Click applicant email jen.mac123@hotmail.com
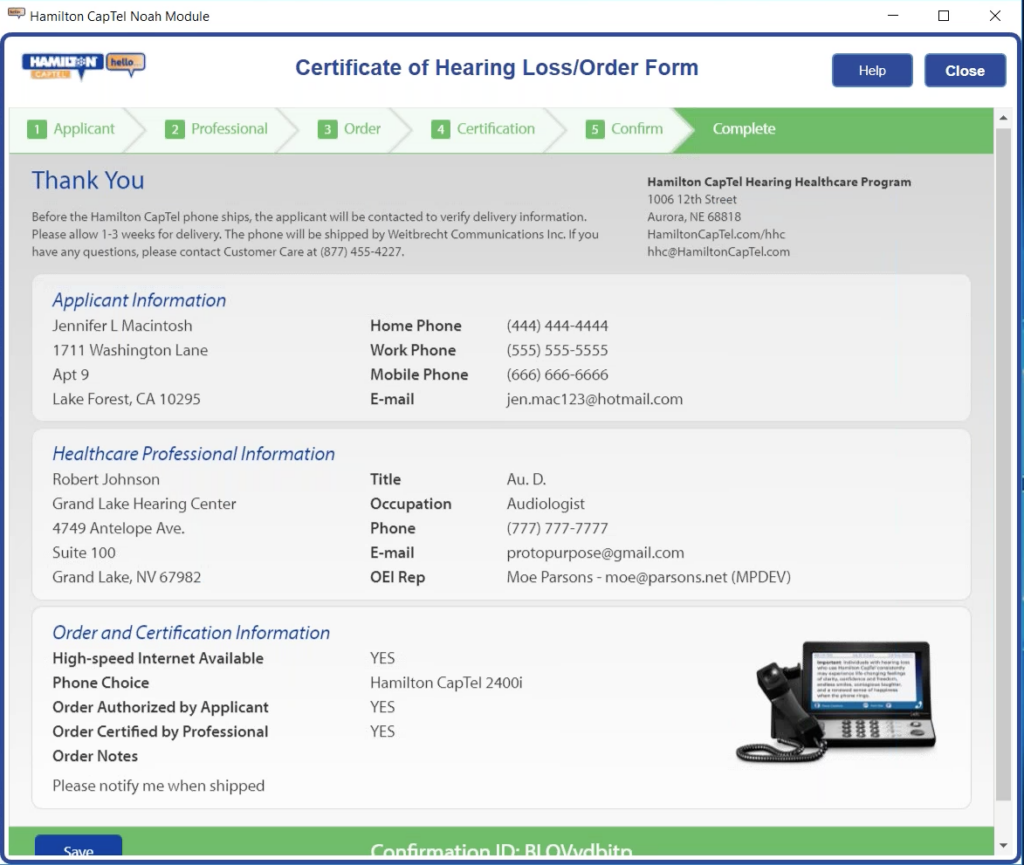 [594, 400]
